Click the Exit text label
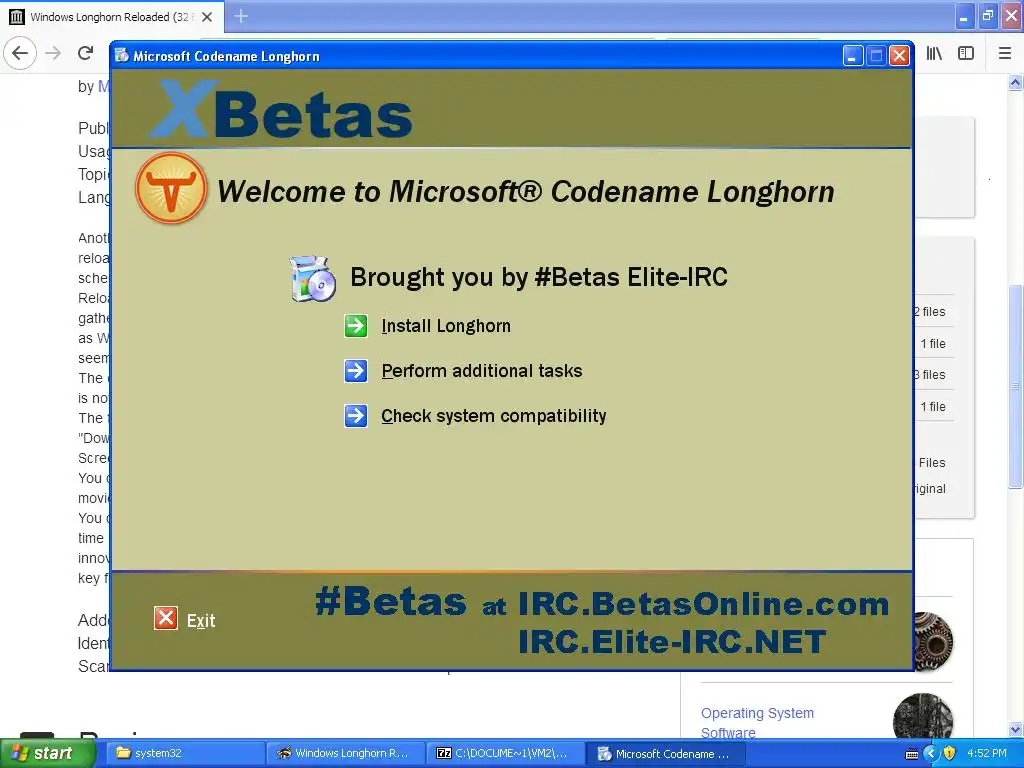1024x768 pixels. tap(200, 620)
